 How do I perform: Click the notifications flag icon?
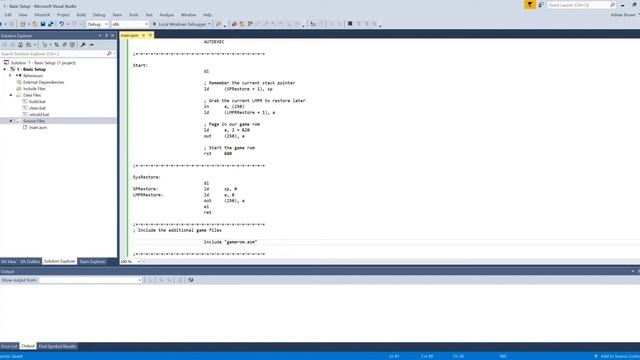[x=530, y=5]
